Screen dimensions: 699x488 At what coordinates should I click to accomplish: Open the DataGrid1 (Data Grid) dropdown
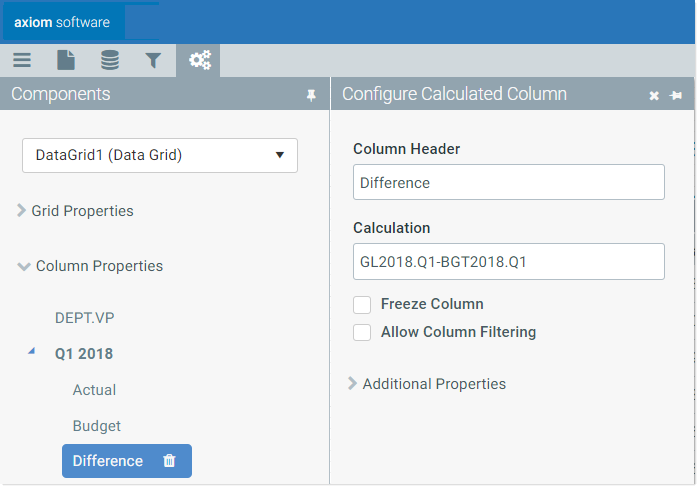160,155
